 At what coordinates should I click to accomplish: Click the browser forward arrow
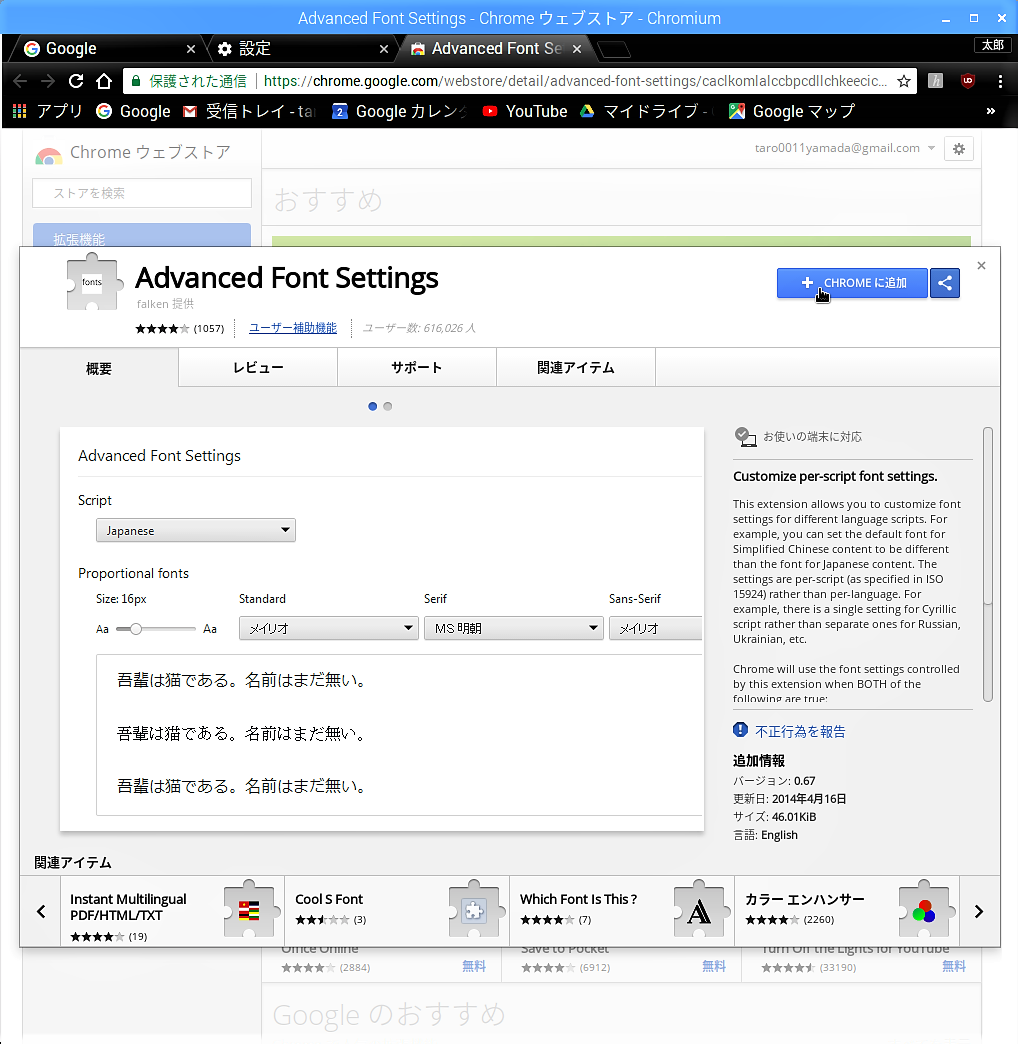48,81
